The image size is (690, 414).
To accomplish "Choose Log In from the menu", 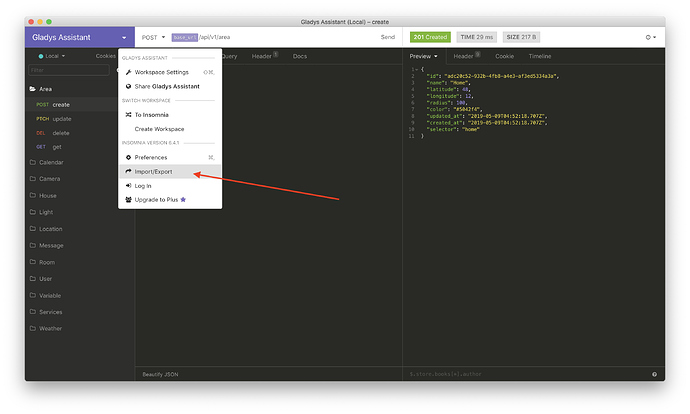I will pos(170,186).
